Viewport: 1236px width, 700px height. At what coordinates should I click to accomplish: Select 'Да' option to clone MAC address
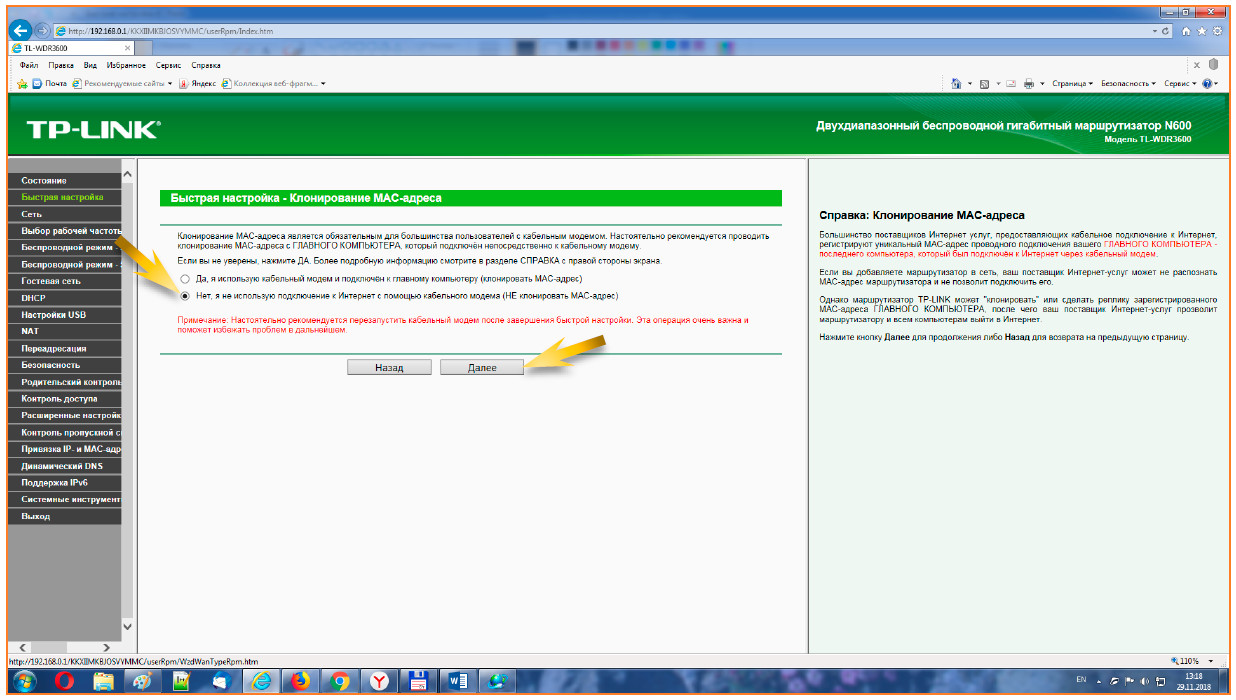coord(185,278)
